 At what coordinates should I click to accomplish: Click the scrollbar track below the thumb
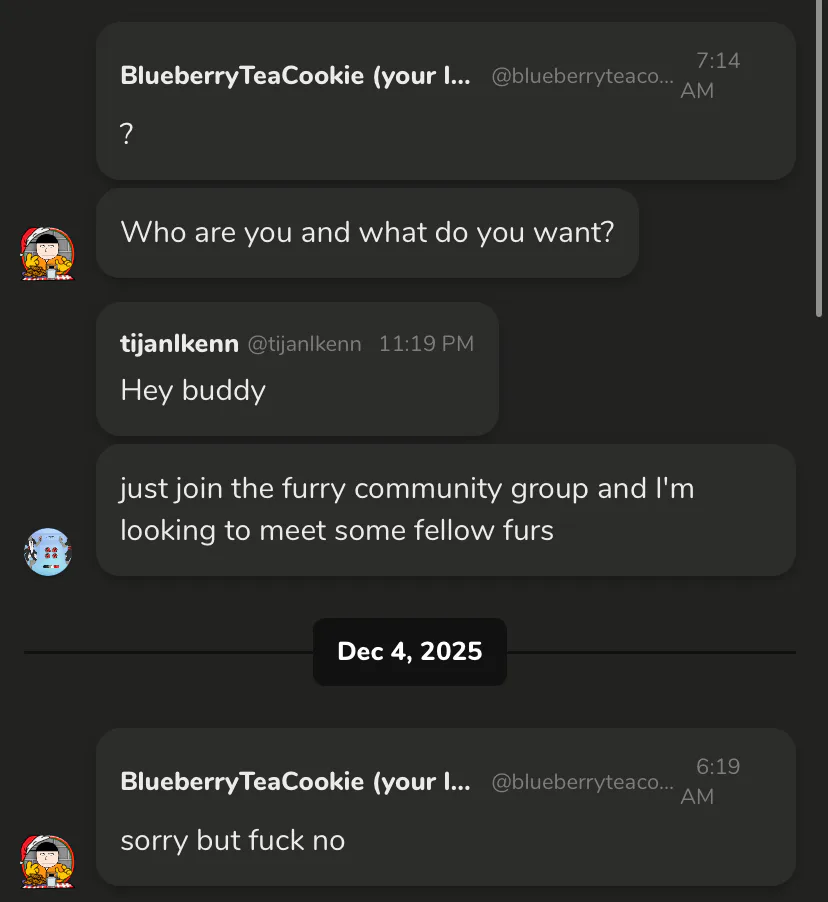point(820,600)
